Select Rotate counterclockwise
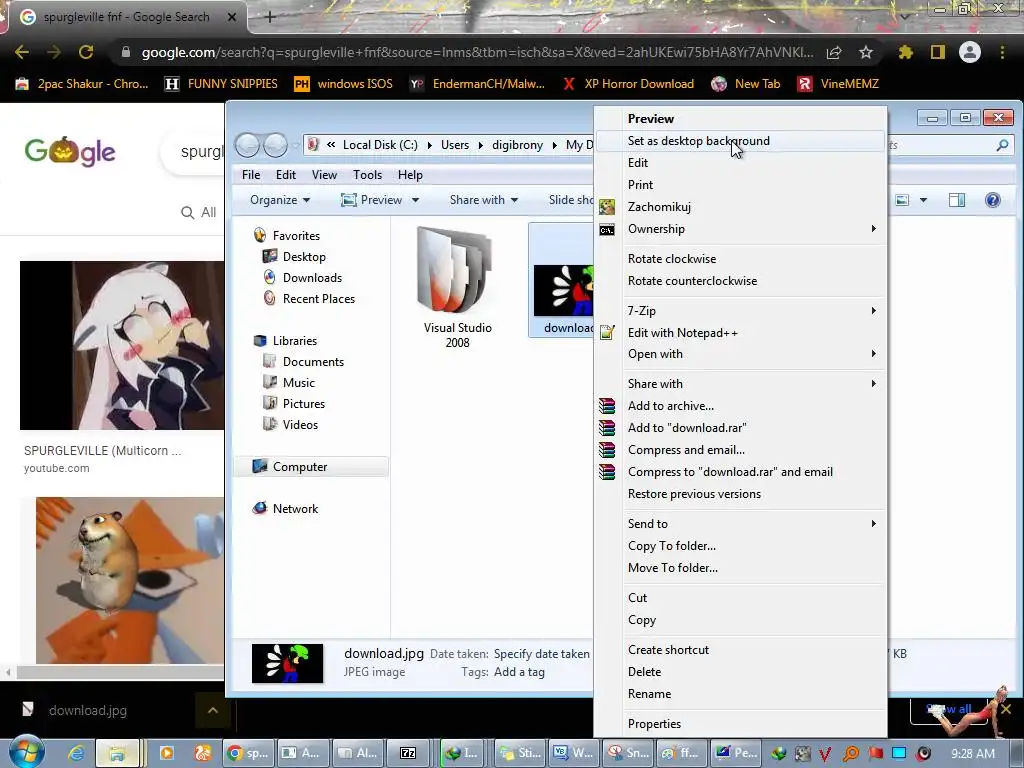1024x768 pixels. point(741,281)
